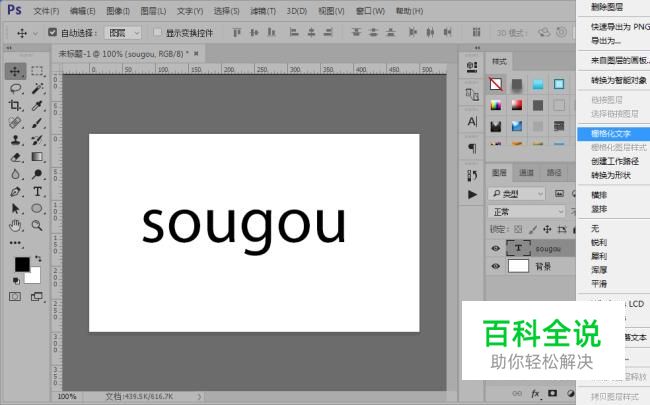The height and width of the screenshot is (405, 650).
Task: Select the History Brush tool
Action: pos(37,140)
